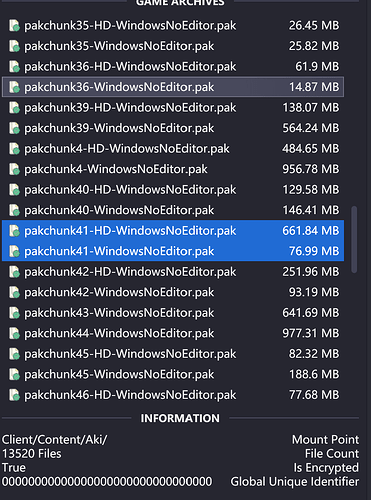
Task: Select pakchunk39-HD-WindowsNoEditor.pak archive name
Action: pyautogui.click(x=130, y=108)
